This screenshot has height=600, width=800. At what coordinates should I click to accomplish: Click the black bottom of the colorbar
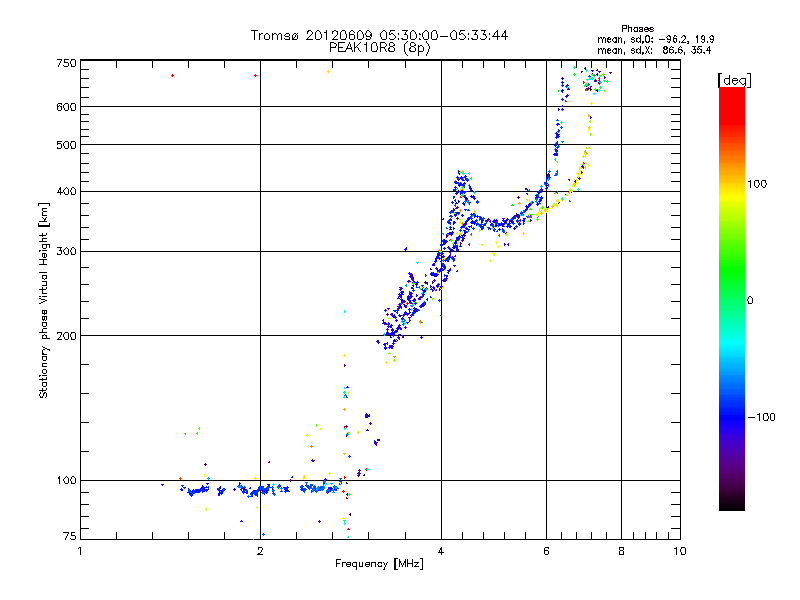732,505
